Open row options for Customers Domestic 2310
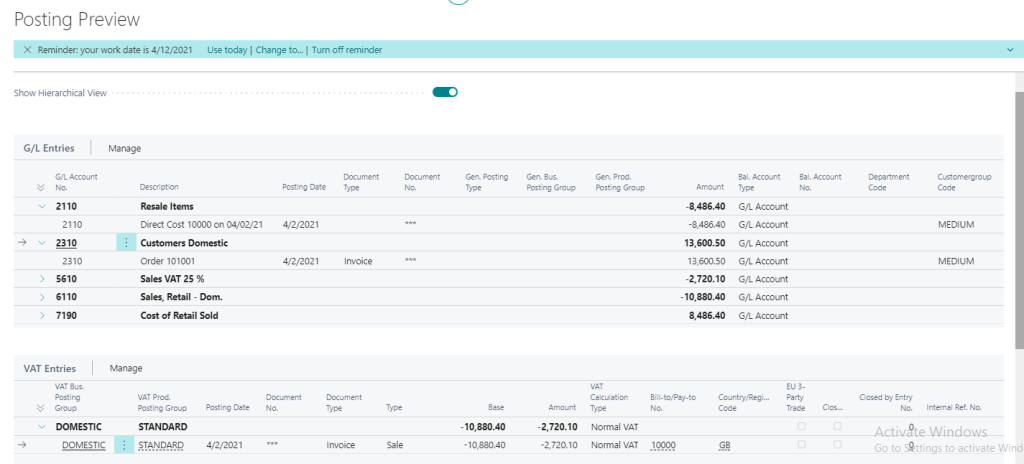 point(125,243)
